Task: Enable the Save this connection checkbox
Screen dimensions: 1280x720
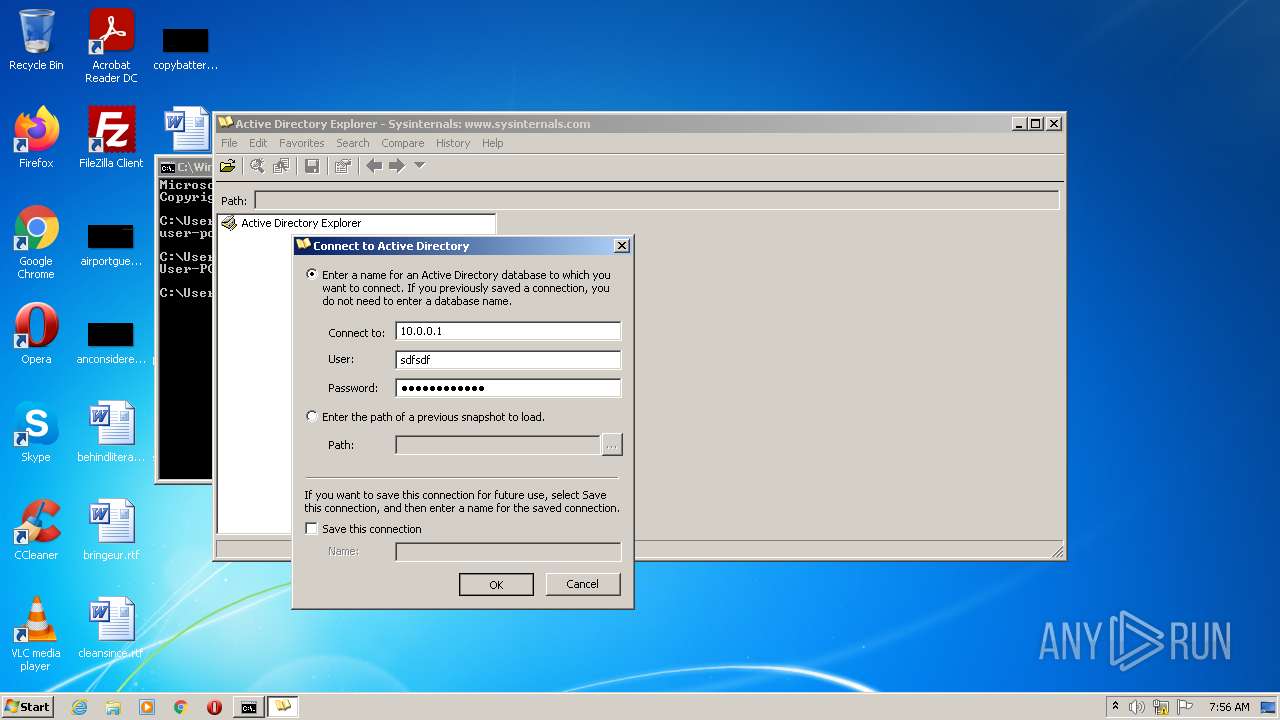Action: pyautogui.click(x=312, y=529)
